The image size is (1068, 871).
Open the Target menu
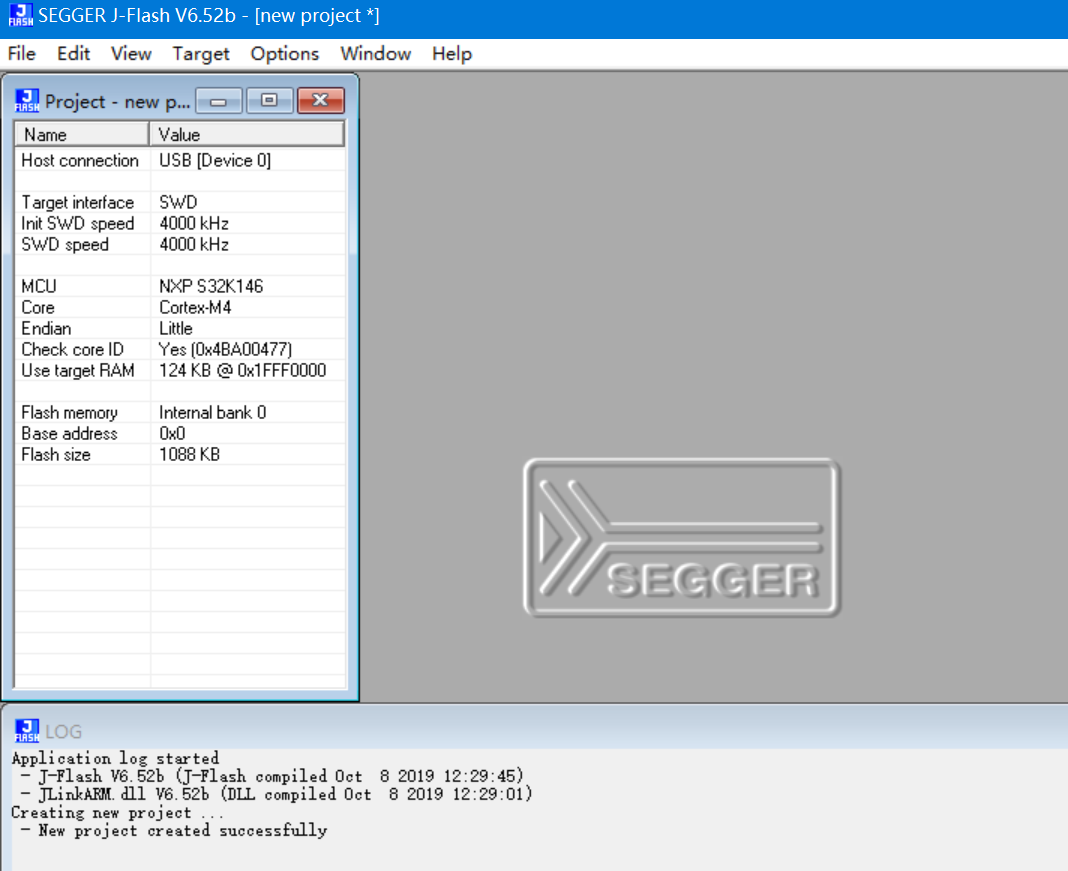click(200, 54)
